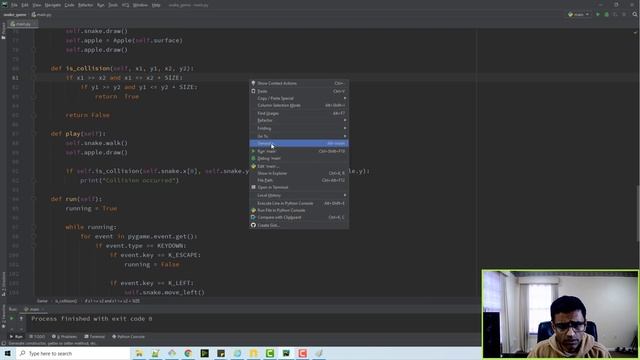
Task: Select Show Context Actions in context menu
Action: click(x=299, y=83)
